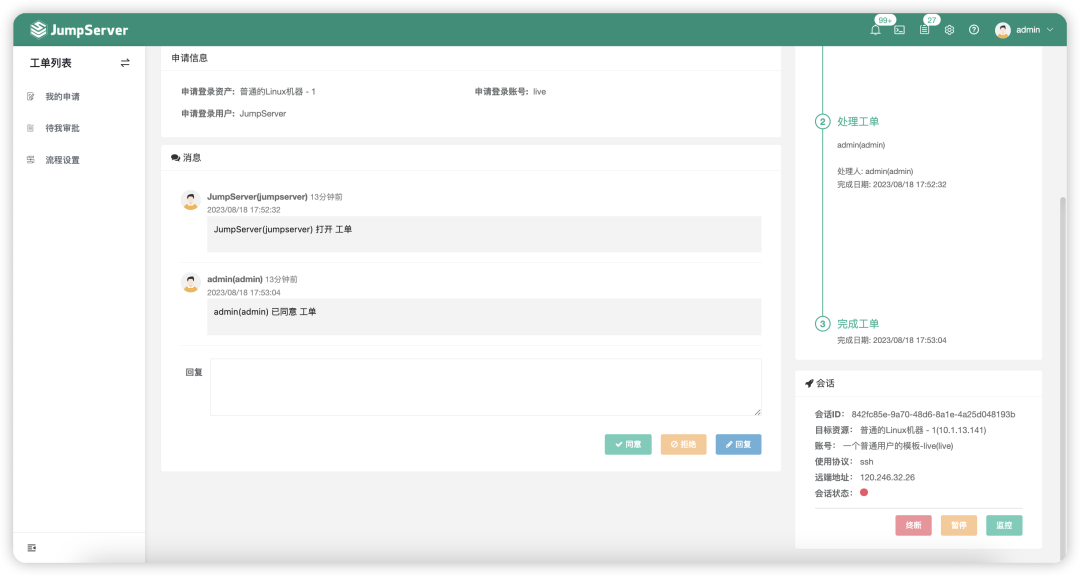Click the remote address 120.246.32.26
This screenshot has width=1080, height=576.
click(x=887, y=477)
